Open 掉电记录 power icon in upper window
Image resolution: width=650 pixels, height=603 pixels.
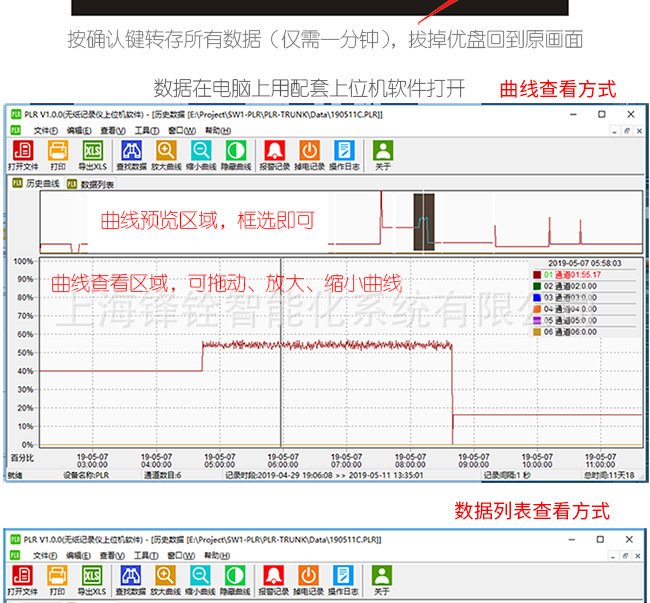309,151
